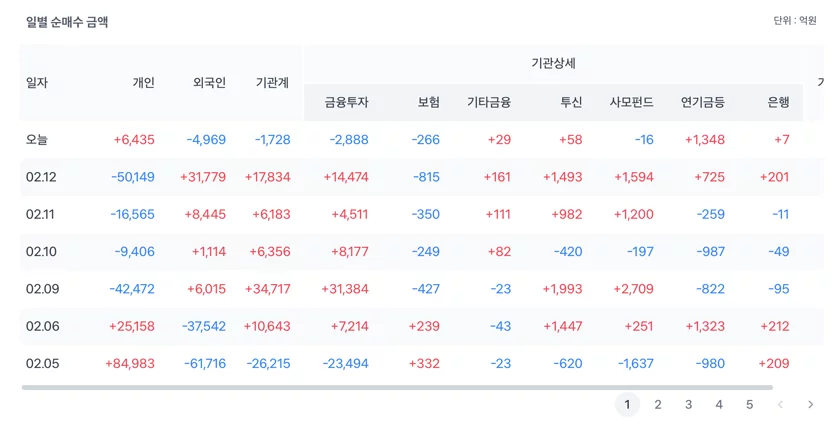Screen dimensions: 835x424
Task: Click 금융투자 value +4,511 on 02.11
Action: coord(350,214)
